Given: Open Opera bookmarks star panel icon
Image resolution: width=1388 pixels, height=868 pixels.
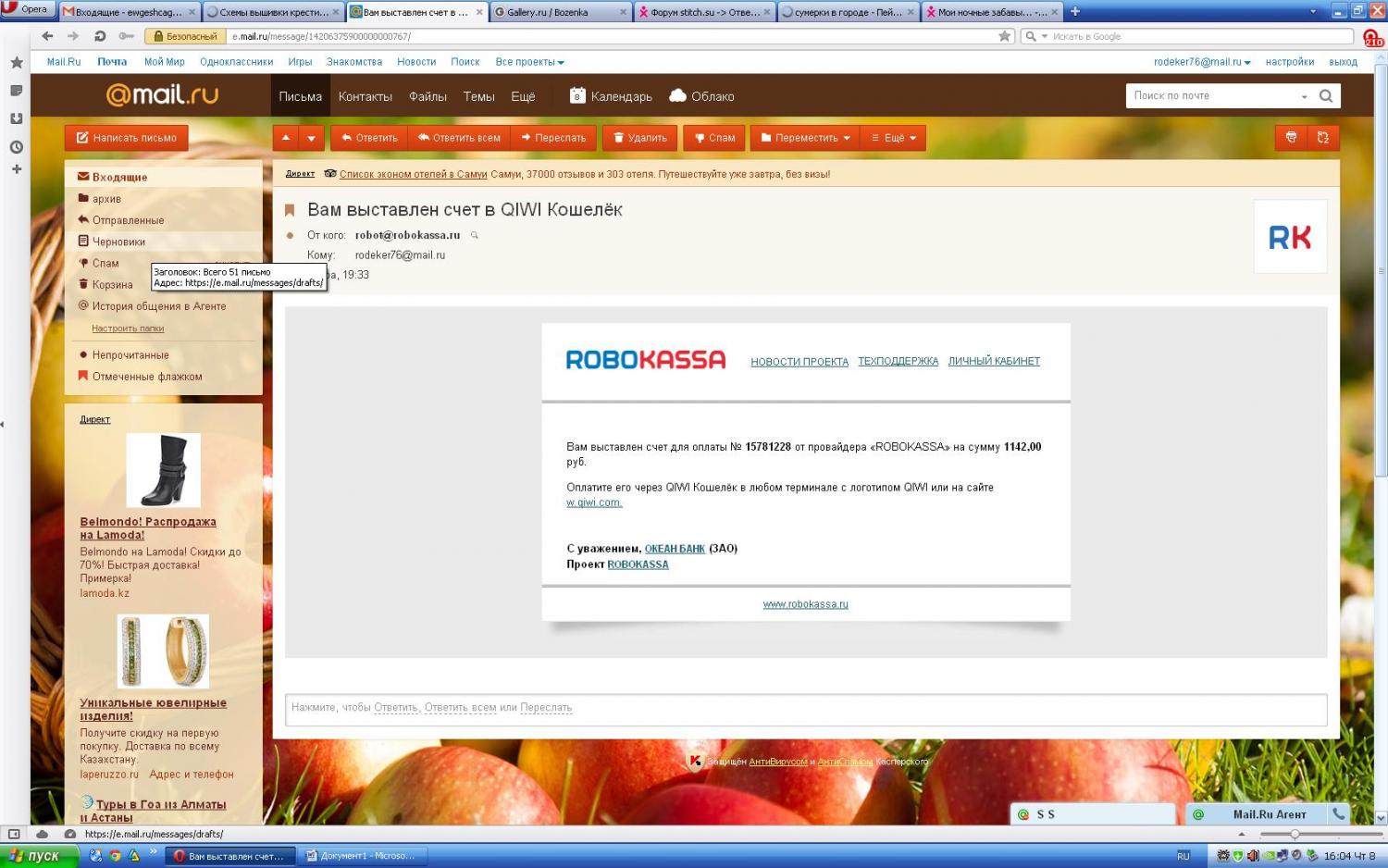Looking at the screenshot, I should pyautogui.click(x=16, y=62).
